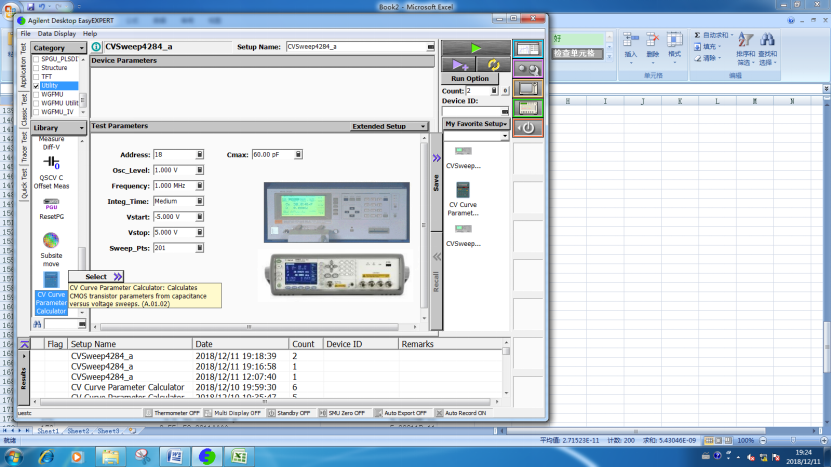Click the orange-bordered instrument monitor icon
This screenshot has height=468, width=831.
click(x=528, y=89)
